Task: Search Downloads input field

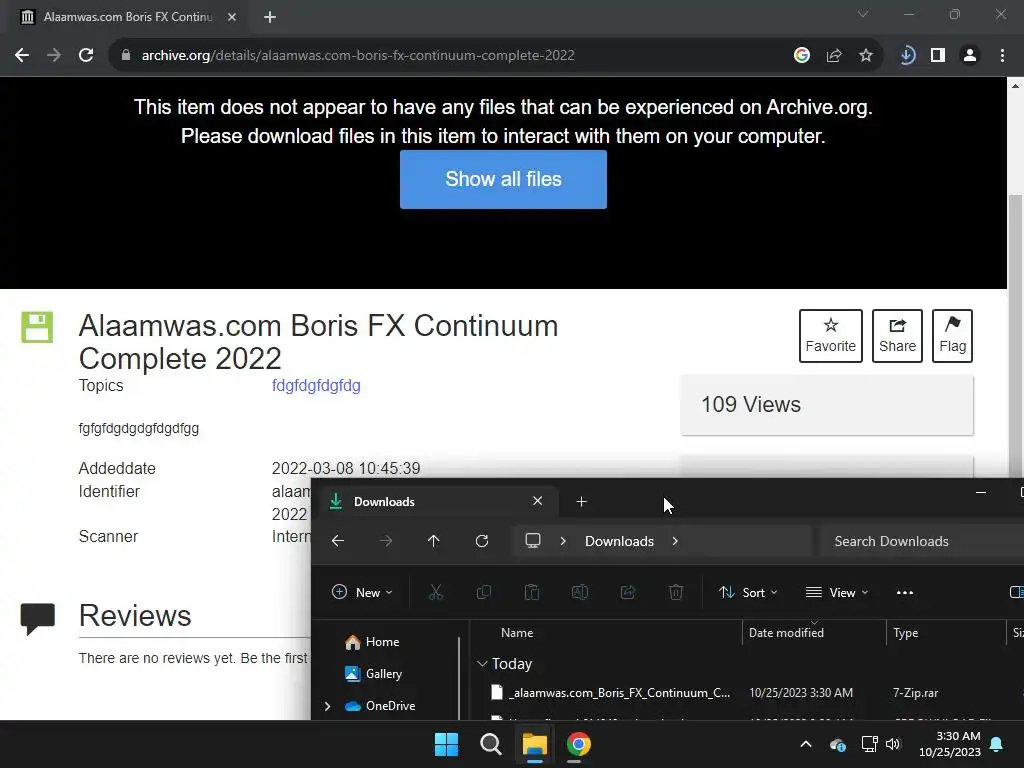Action: point(921,541)
